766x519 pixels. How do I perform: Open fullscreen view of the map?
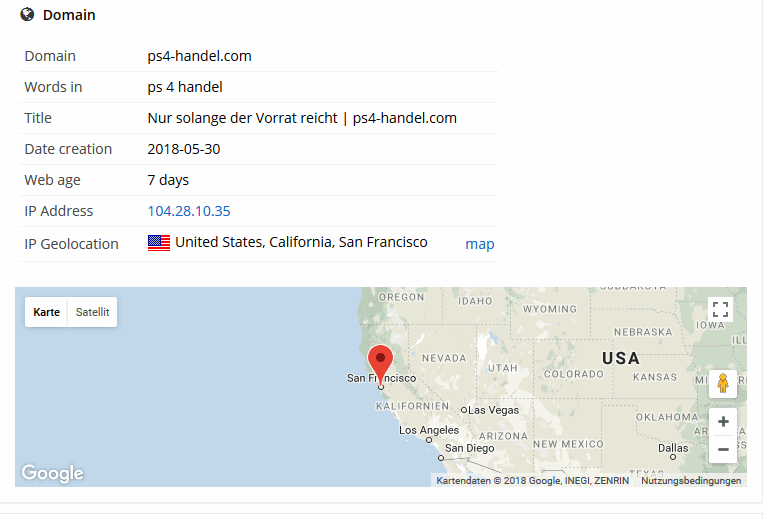(x=720, y=309)
